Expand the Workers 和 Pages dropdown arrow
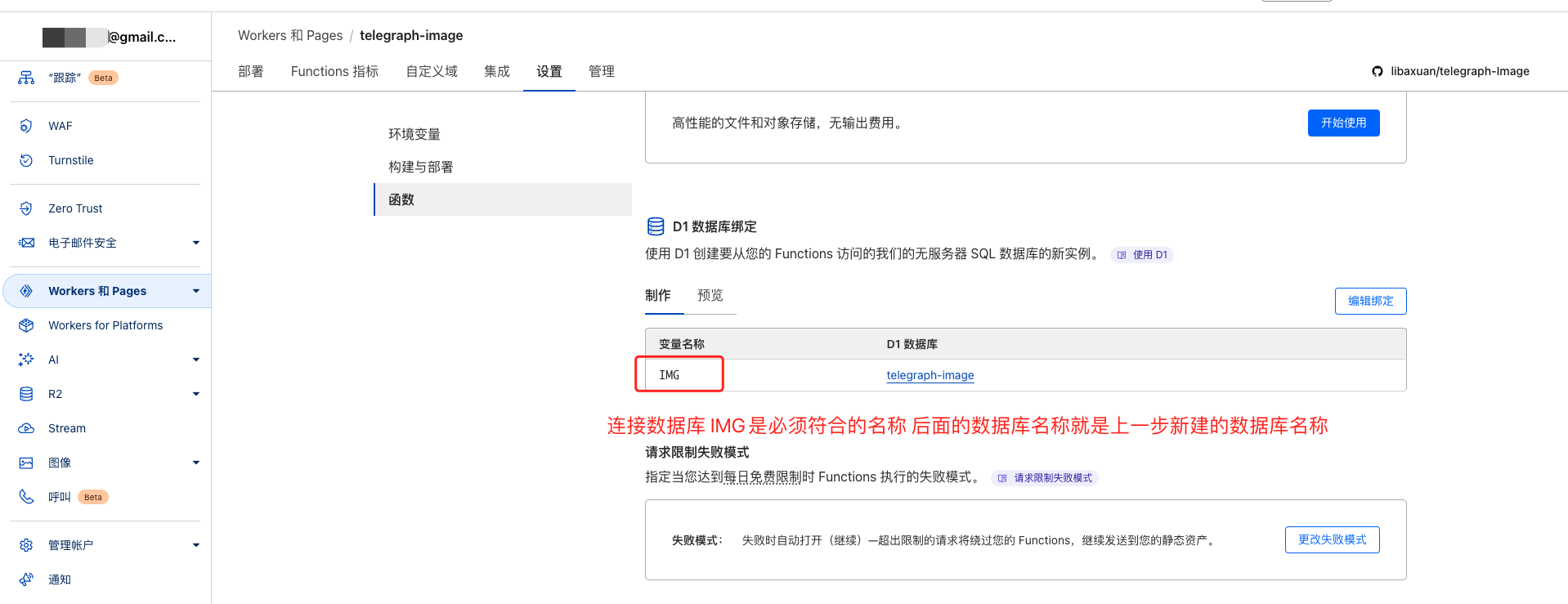This screenshot has width=1568, height=604. pyautogui.click(x=196, y=291)
